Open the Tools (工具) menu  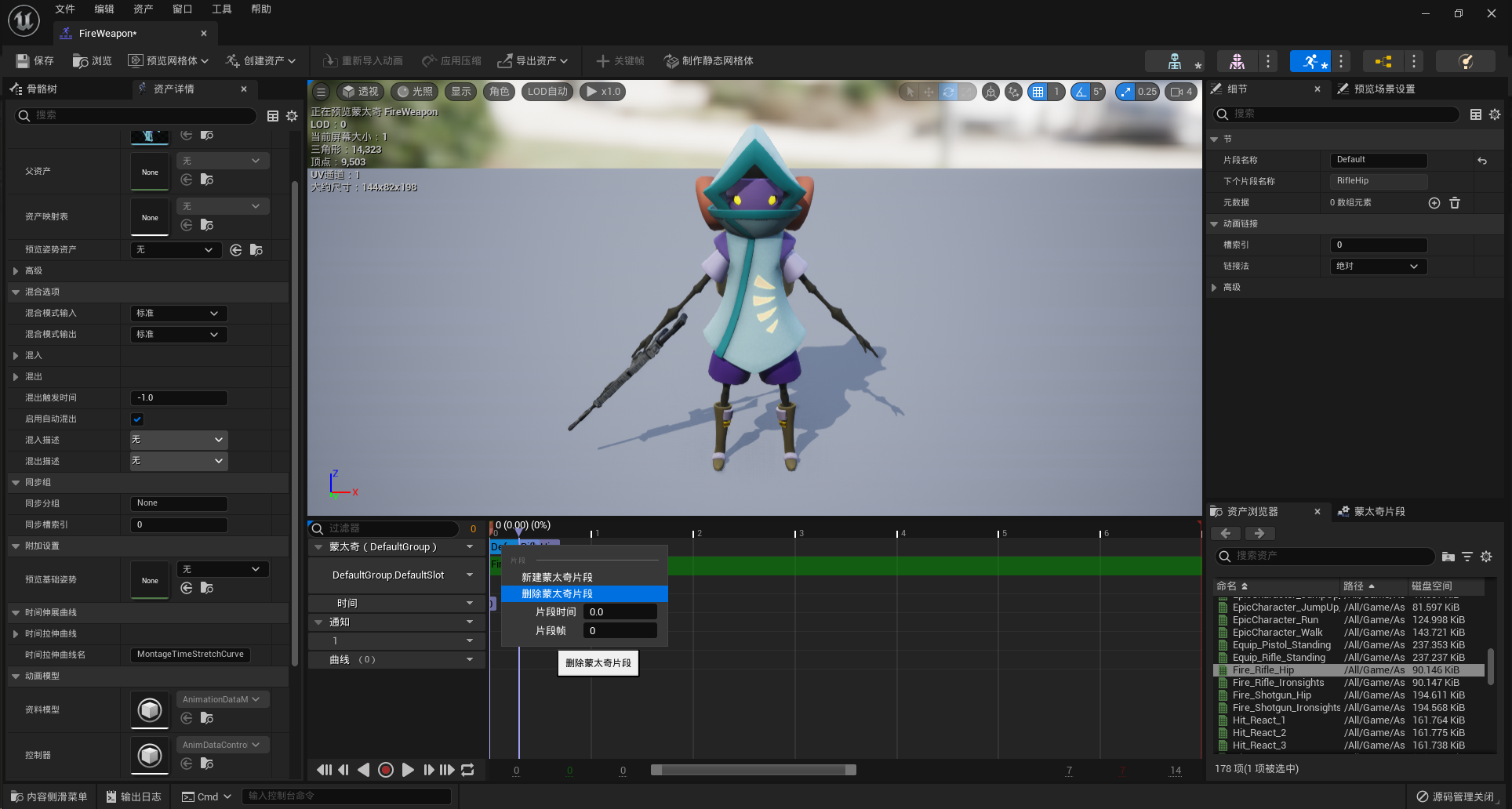[221, 9]
